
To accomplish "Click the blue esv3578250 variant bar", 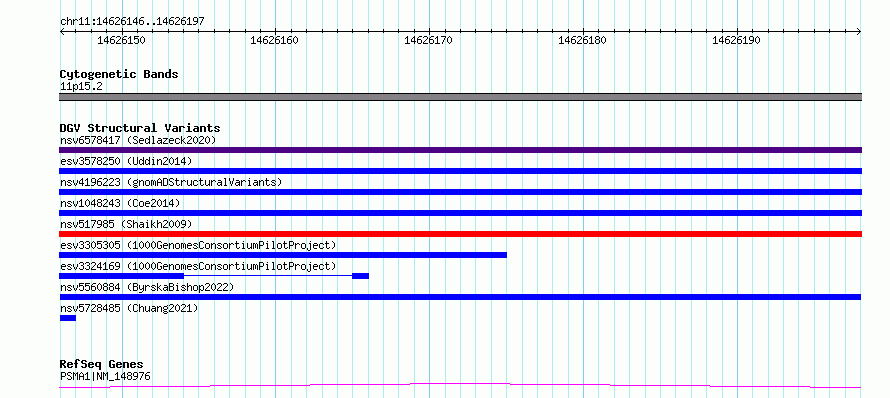I will pyautogui.click(x=460, y=171).
